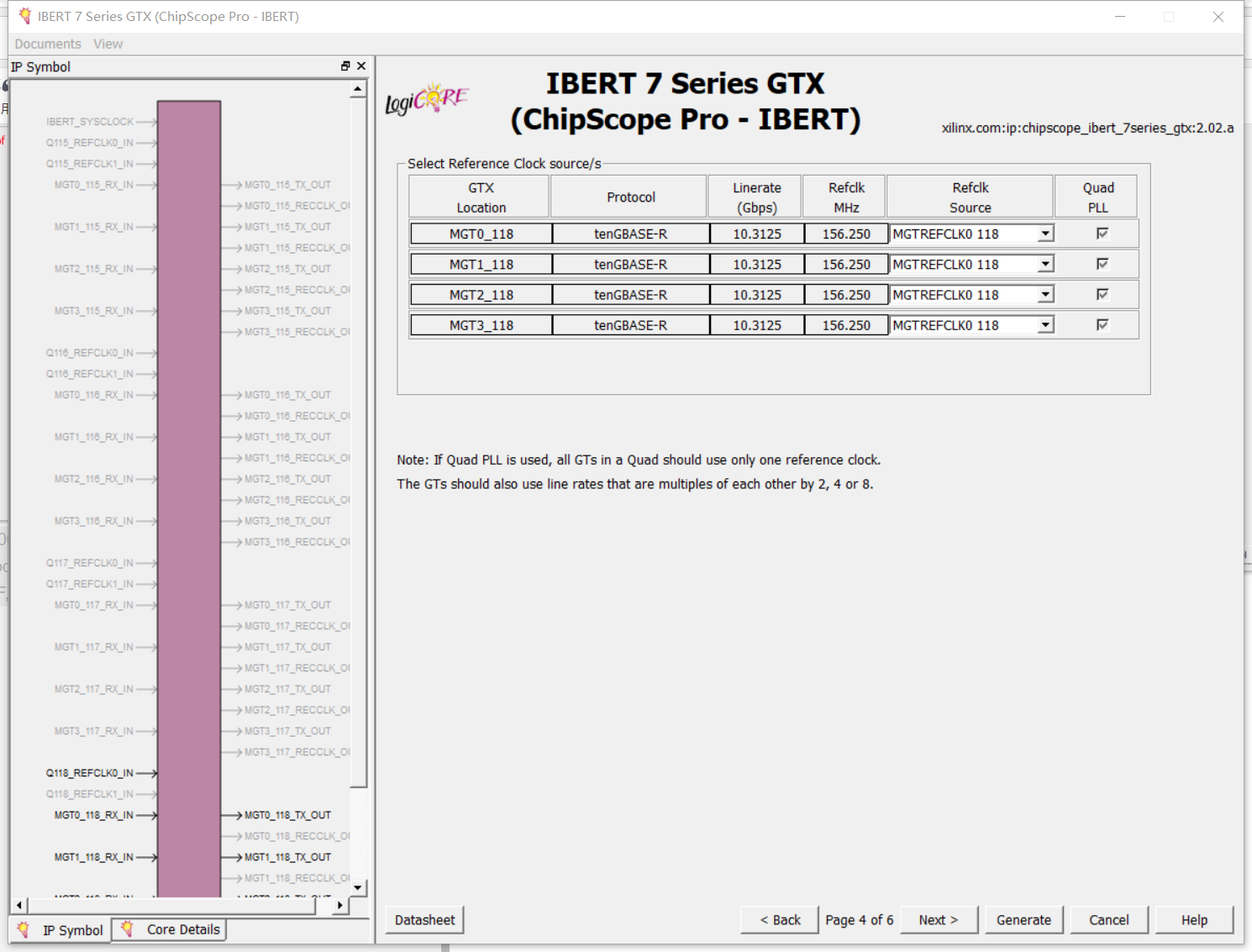Click the MGT1_118_TX_OUT port label
The width and height of the screenshot is (1252, 952).
287,857
